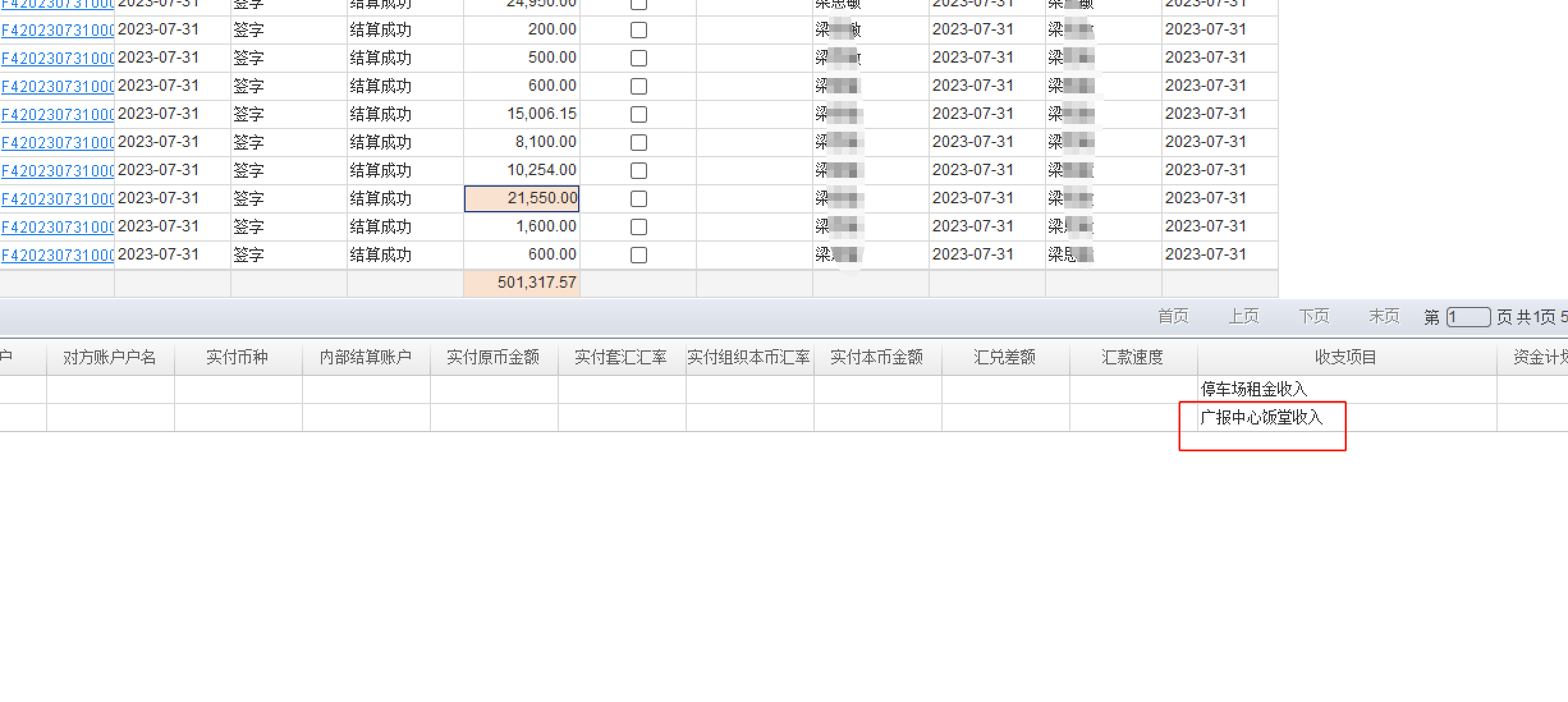
Task: Go to next page with 下页
Action: click(1314, 316)
